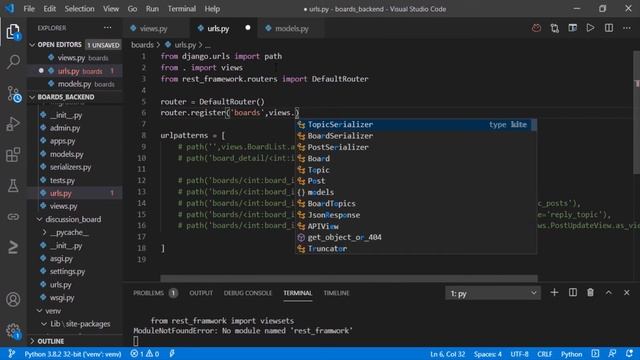This screenshot has width=640, height=360.
Task: Switch to the Timeline panel tab
Action: [336, 293]
